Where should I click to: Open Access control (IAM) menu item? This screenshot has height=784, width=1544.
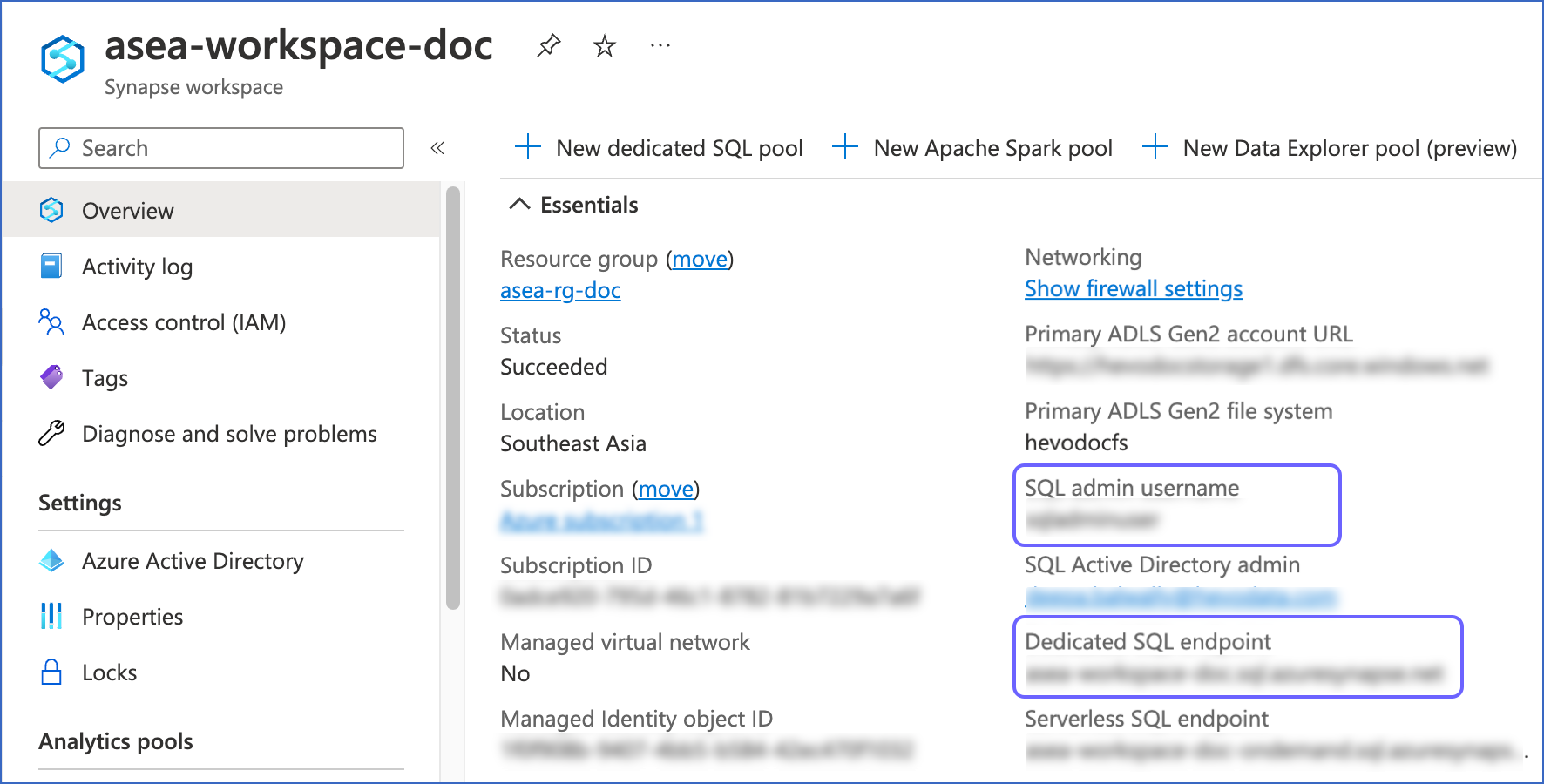pyautogui.click(x=221, y=321)
